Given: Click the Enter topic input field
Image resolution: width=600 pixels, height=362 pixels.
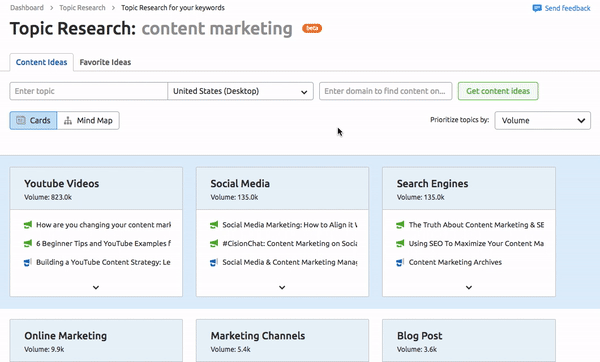Looking at the screenshot, I should click(x=88, y=91).
